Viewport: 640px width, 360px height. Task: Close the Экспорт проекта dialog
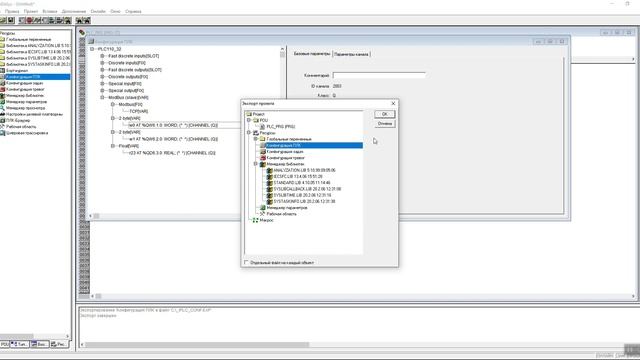click(393, 104)
